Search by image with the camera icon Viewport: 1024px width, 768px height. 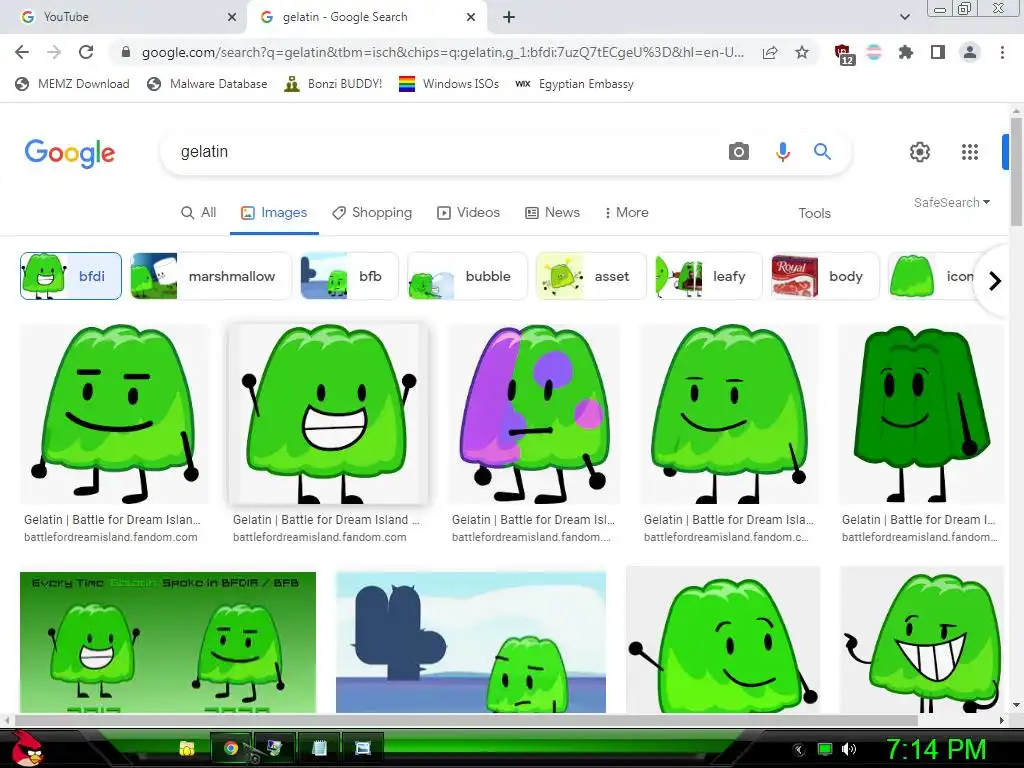(739, 152)
